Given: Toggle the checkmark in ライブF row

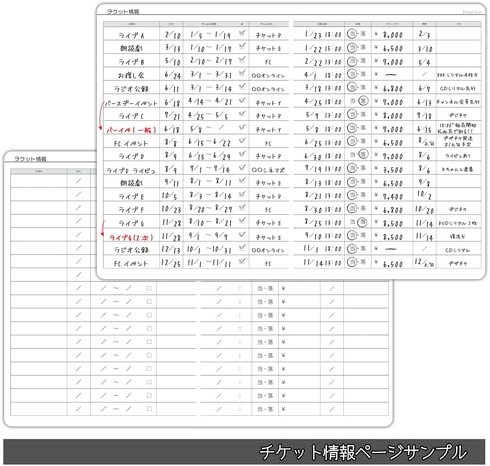Looking at the screenshot, I should [x=242, y=208].
